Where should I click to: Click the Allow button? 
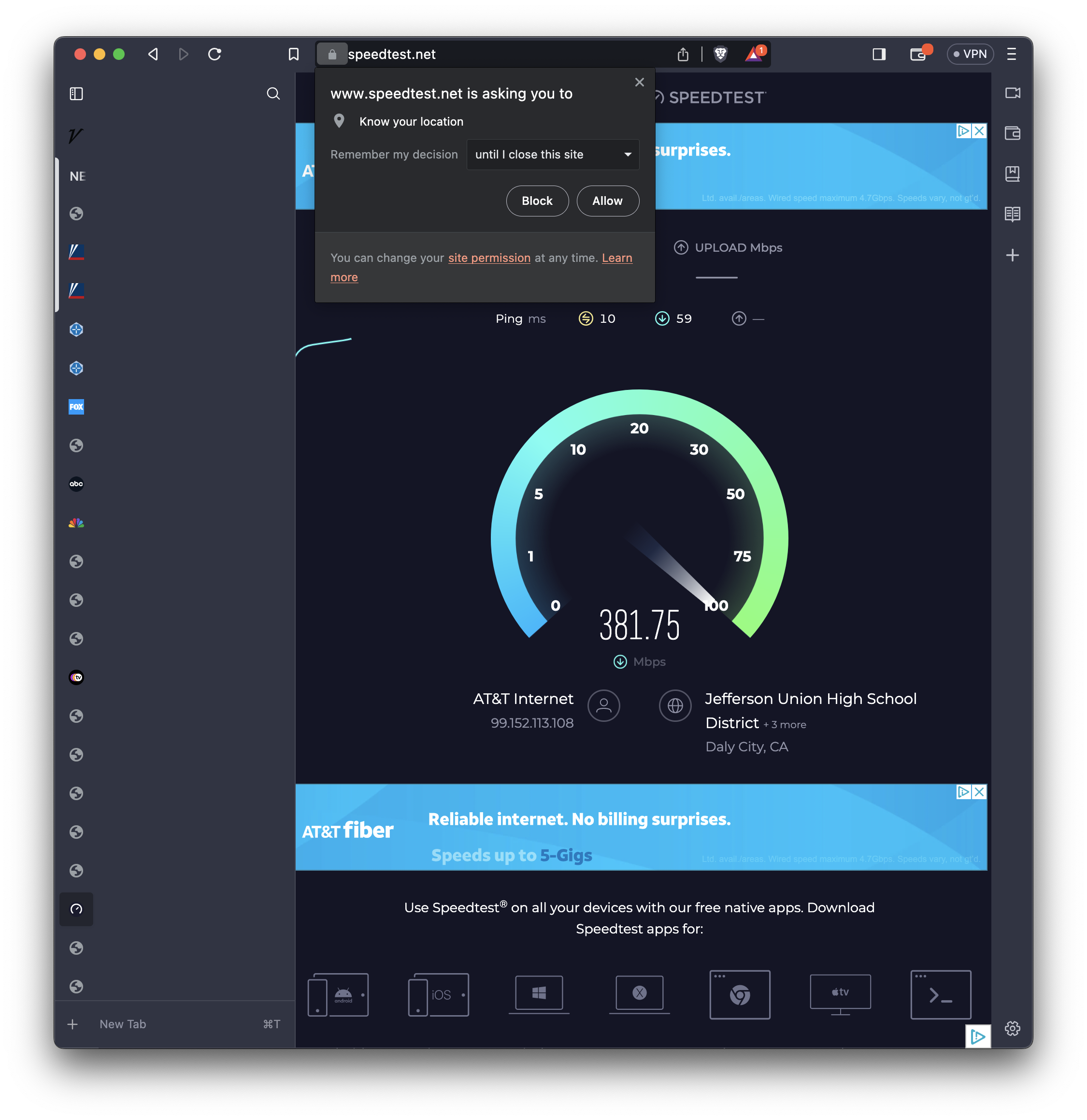[607, 201]
